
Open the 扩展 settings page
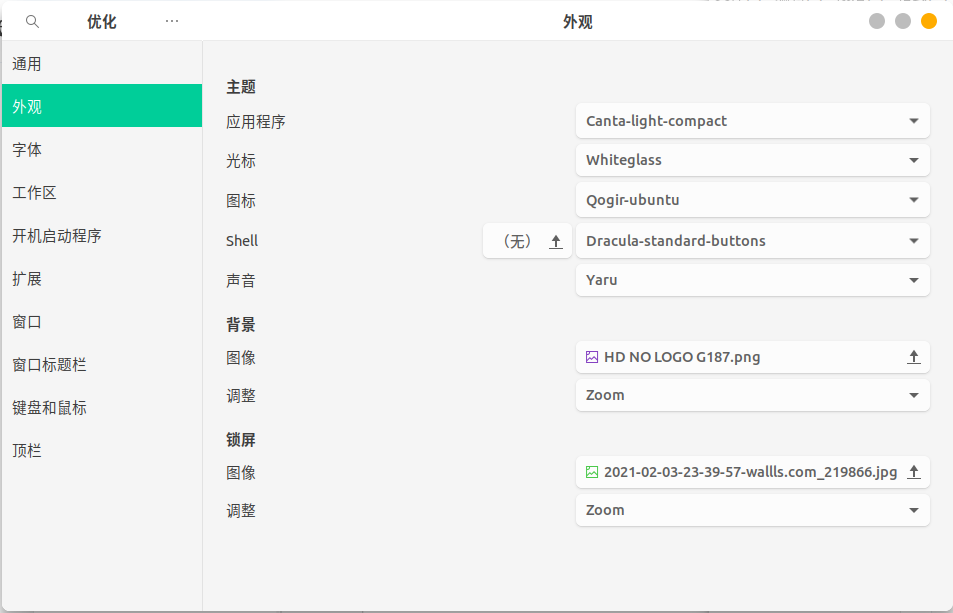click(x=100, y=278)
